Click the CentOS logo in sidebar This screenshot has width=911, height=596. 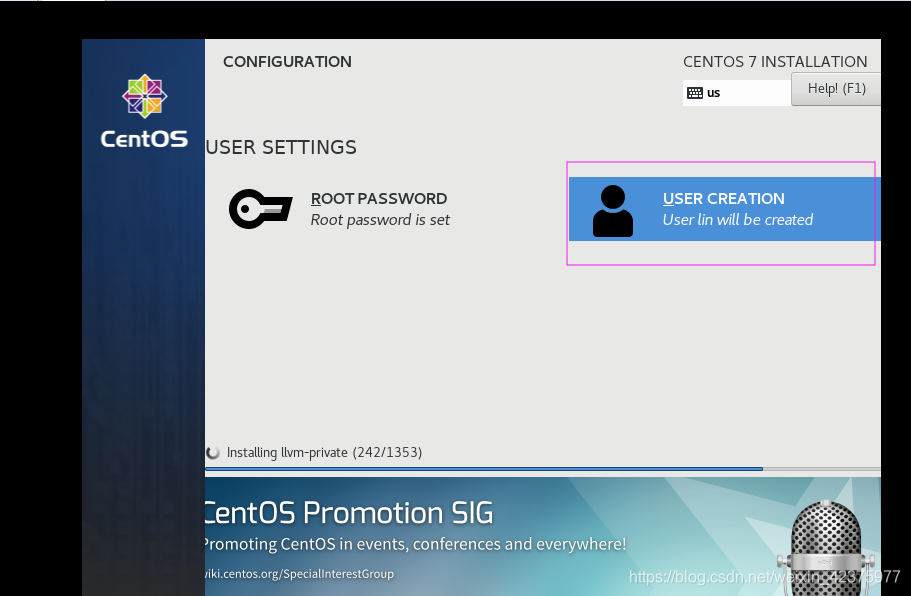coord(145,96)
